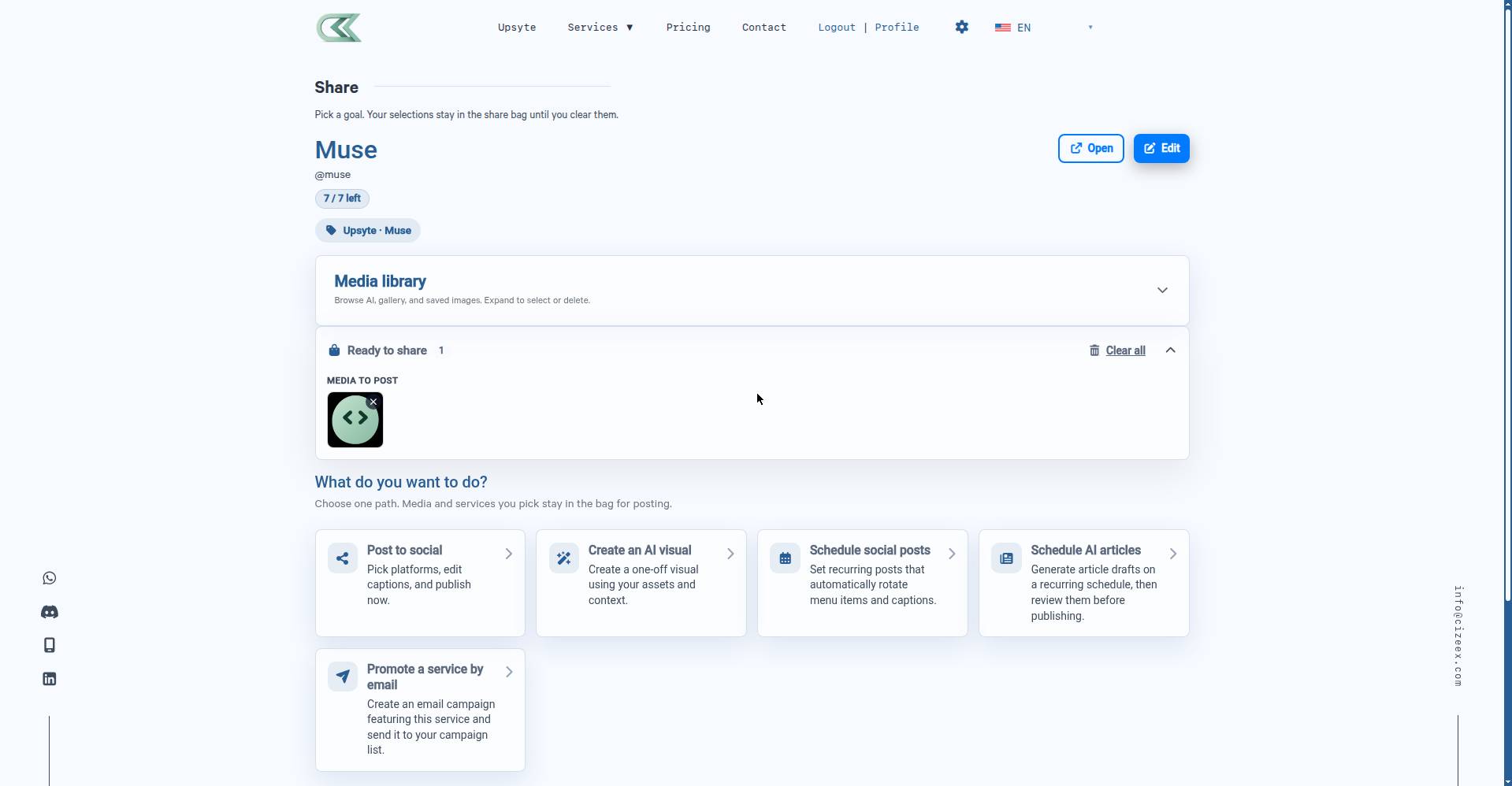Open the Contact page
Image resolution: width=1512 pixels, height=786 pixels.
point(764,28)
